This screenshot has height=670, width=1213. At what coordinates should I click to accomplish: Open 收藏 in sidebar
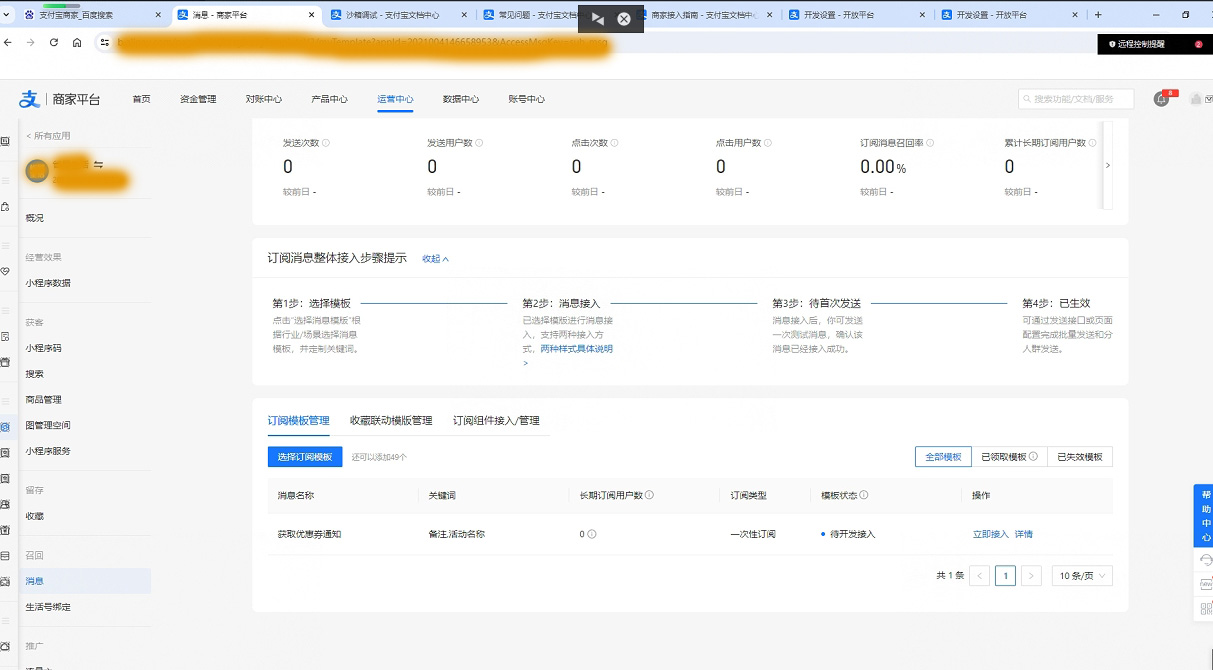pyautogui.click(x=35, y=516)
